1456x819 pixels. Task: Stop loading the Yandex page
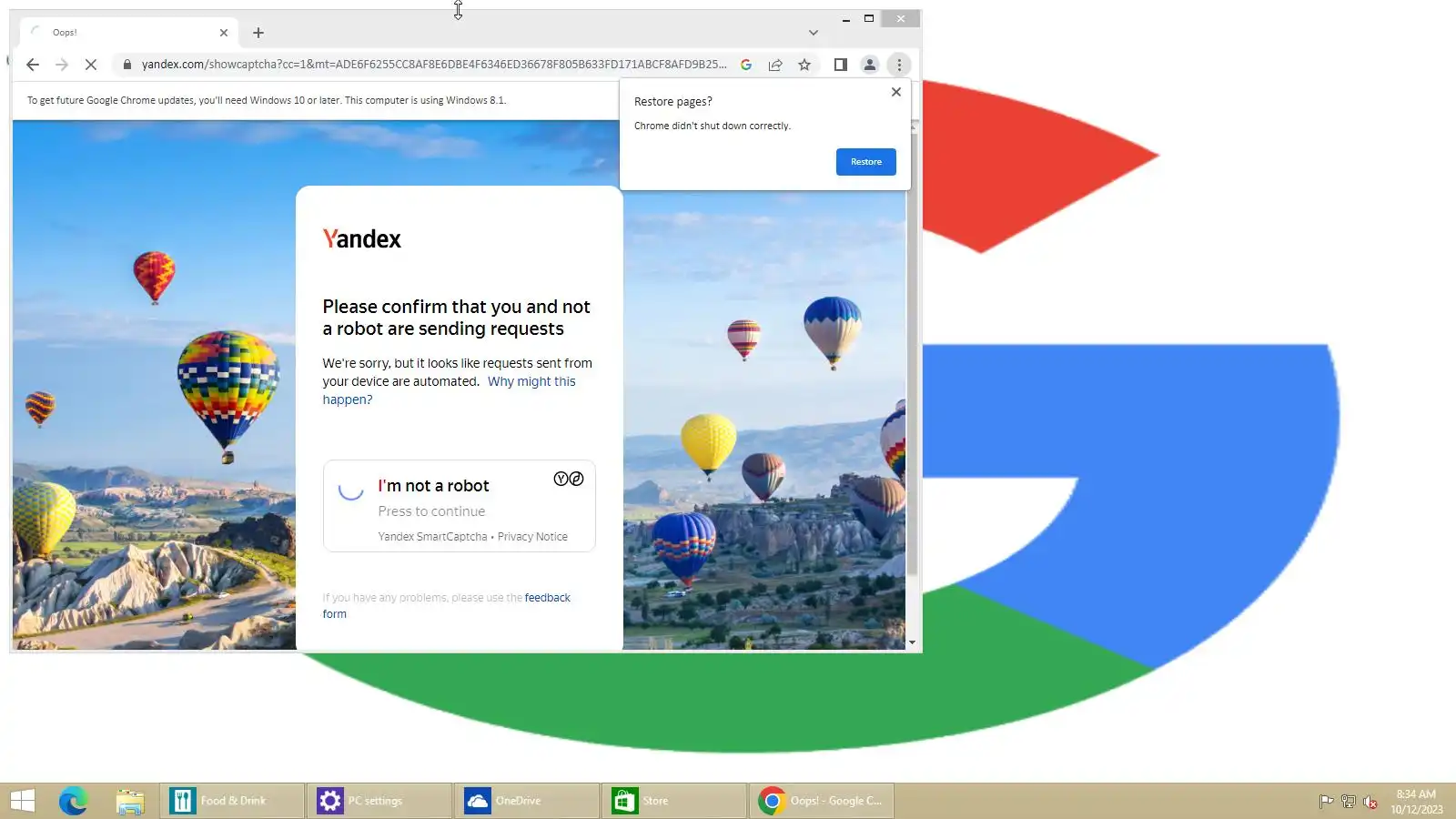(x=91, y=65)
